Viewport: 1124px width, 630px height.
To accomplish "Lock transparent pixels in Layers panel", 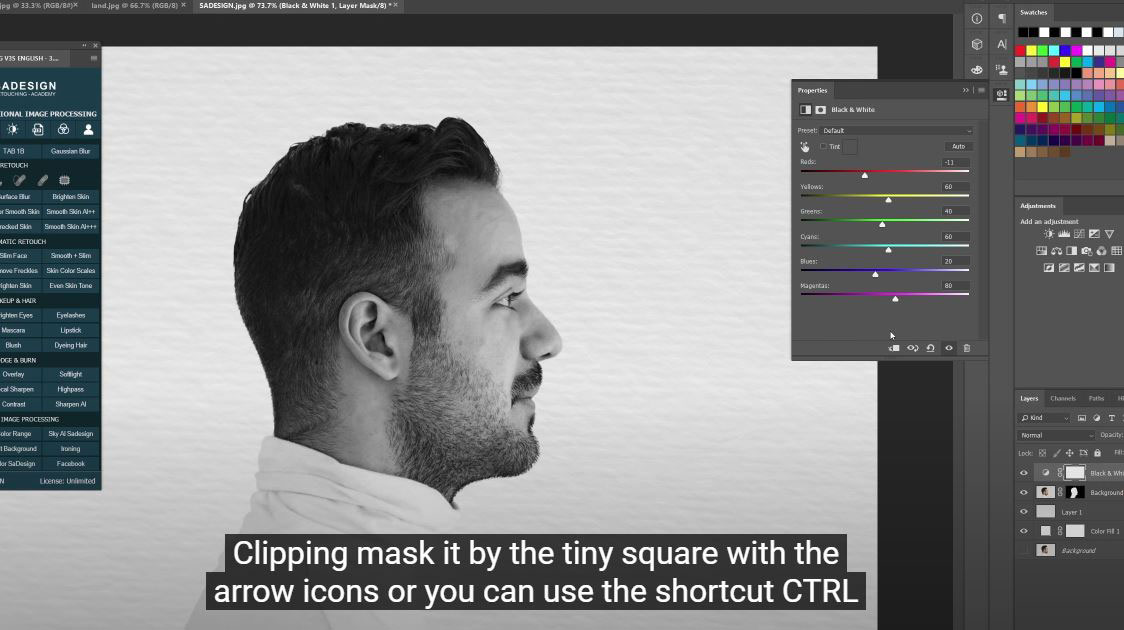I will 1042,454.
